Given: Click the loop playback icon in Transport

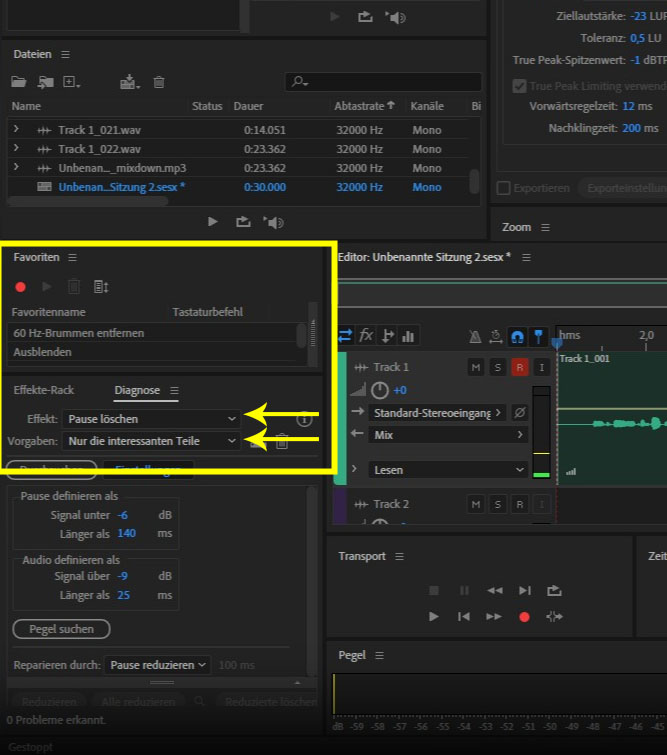Looking at the screenshot, I should click(554, 591).
